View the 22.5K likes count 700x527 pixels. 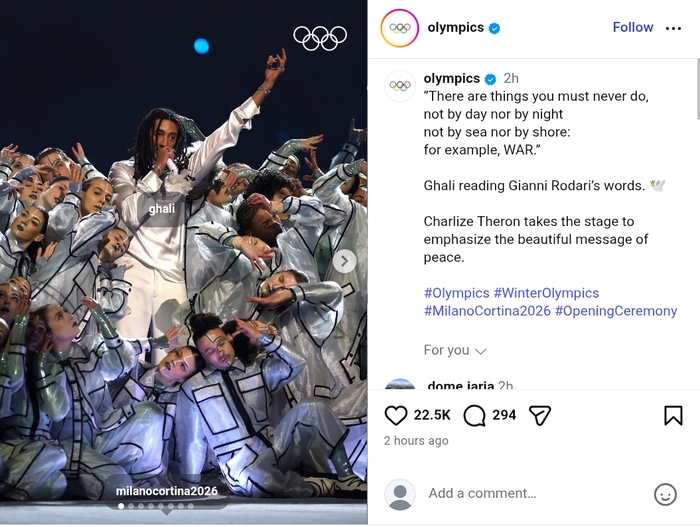coord(432,415)
